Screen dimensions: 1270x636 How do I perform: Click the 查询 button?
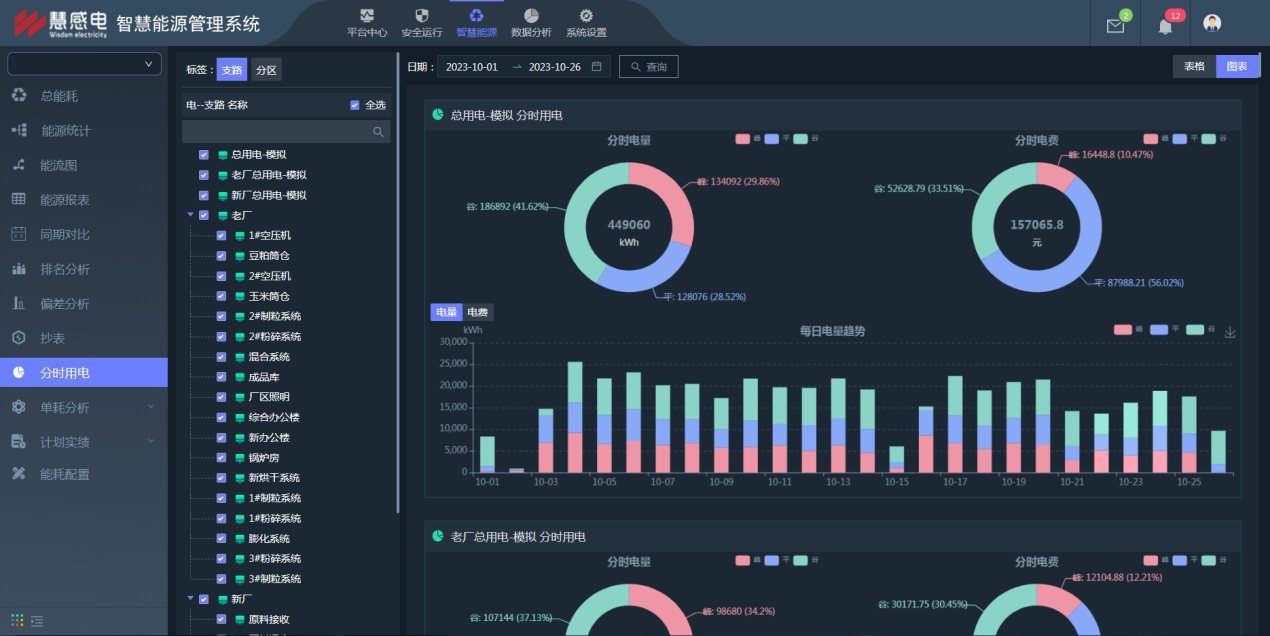click(648, 67)
